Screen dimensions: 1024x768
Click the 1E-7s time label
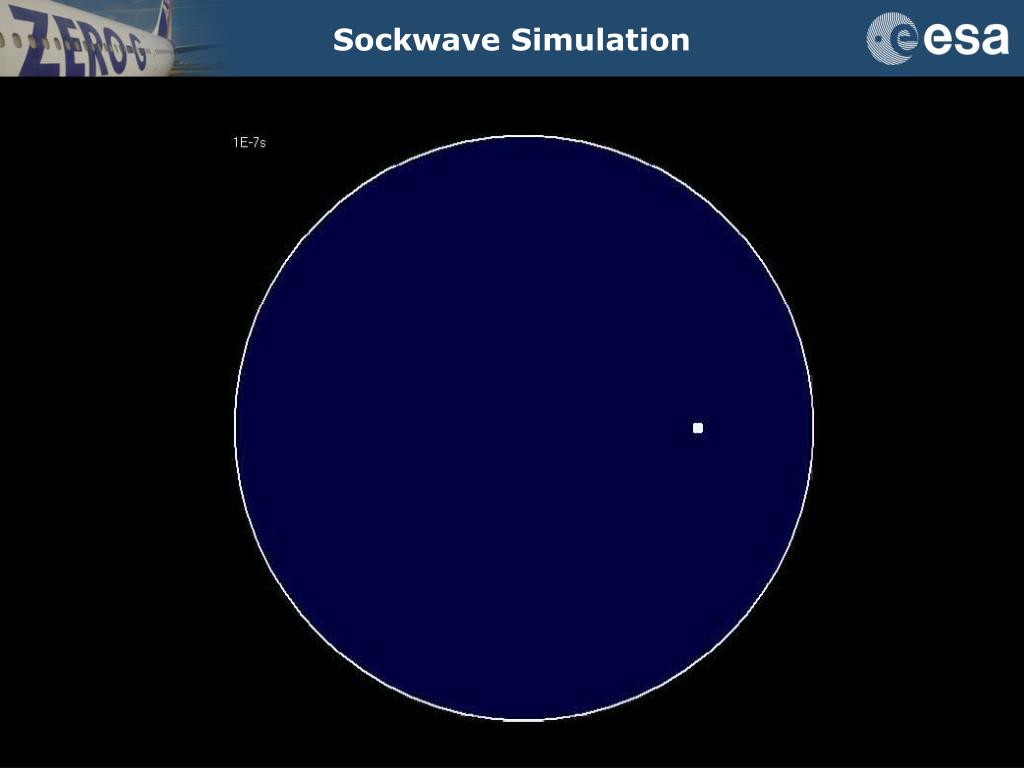point(249,142)
